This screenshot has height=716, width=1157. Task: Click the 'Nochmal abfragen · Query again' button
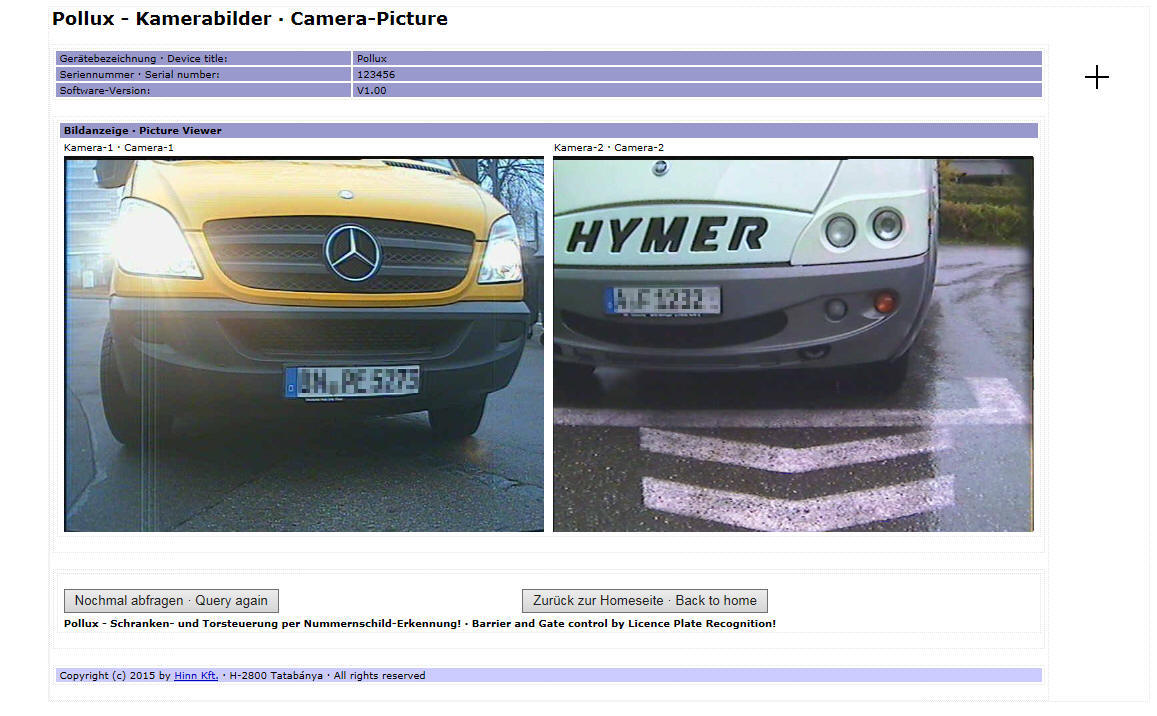click(x=171, y=601)
